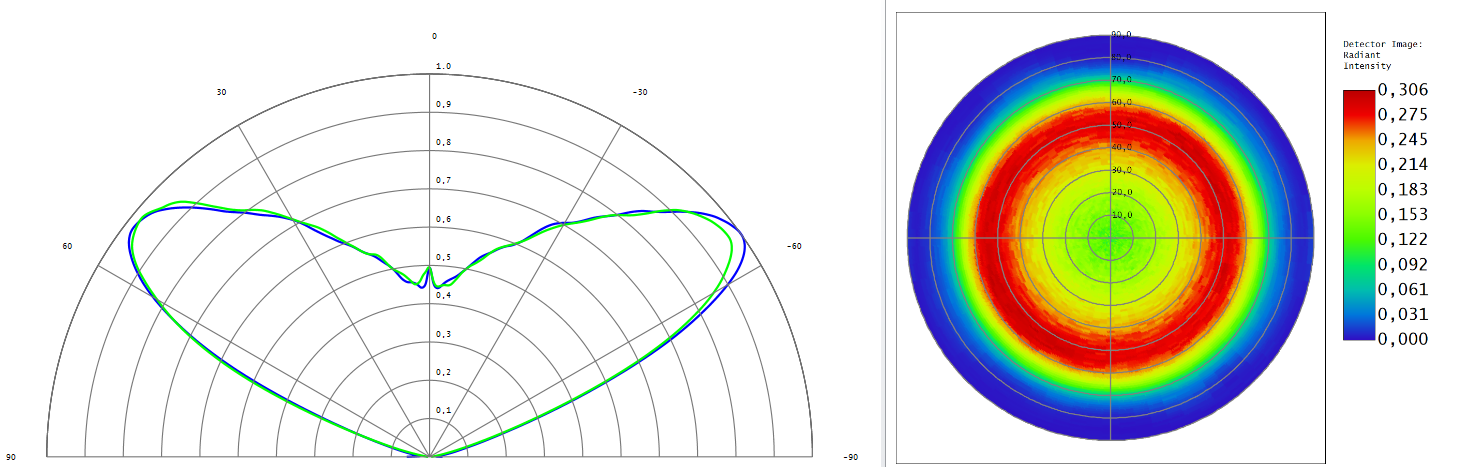Click the 40,0 ring label in detector image

[1122, 147]
